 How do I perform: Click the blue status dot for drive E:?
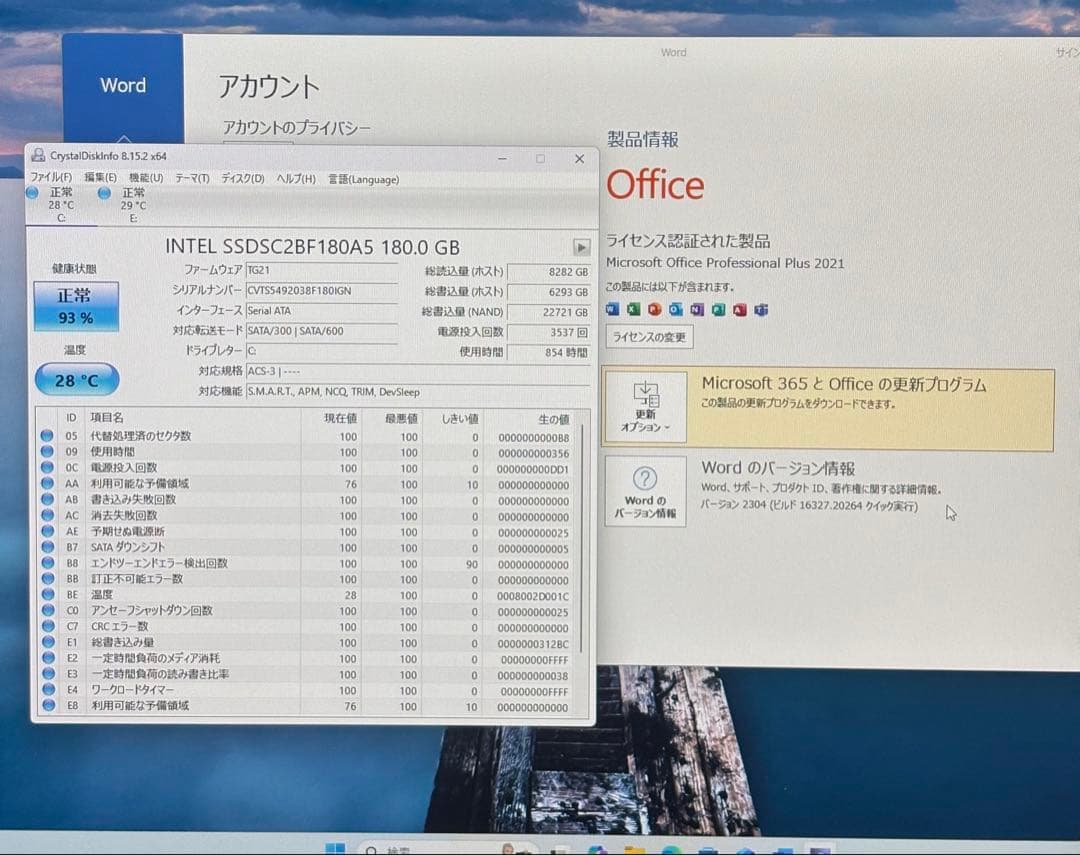[104, 193]
